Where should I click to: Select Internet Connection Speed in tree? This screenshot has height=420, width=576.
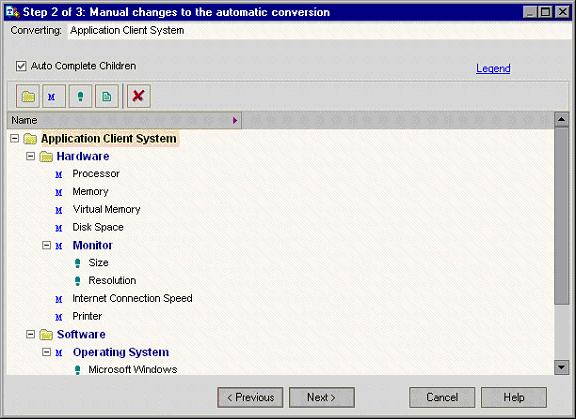pyautogui.click(x=132, y=298)
